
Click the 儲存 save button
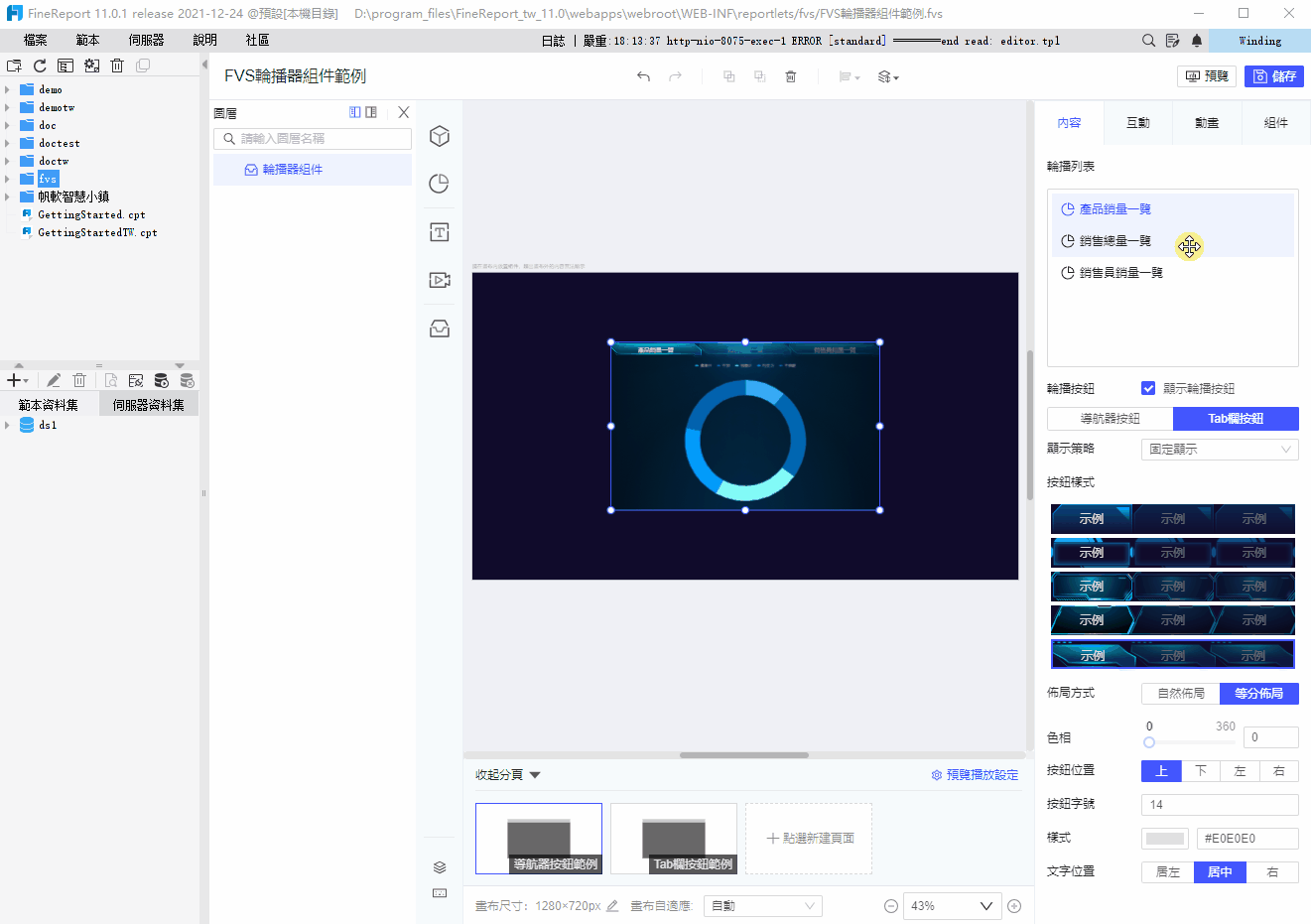[x=1274, y=76]
